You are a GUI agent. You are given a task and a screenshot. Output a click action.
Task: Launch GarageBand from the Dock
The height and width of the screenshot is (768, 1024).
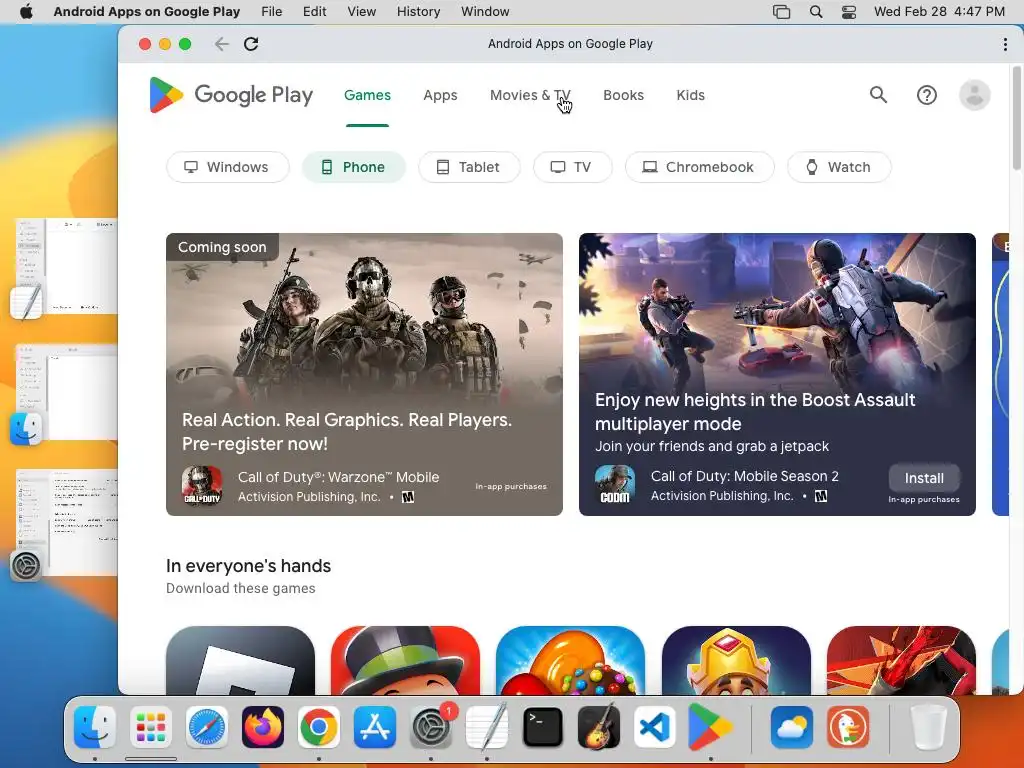599,727
